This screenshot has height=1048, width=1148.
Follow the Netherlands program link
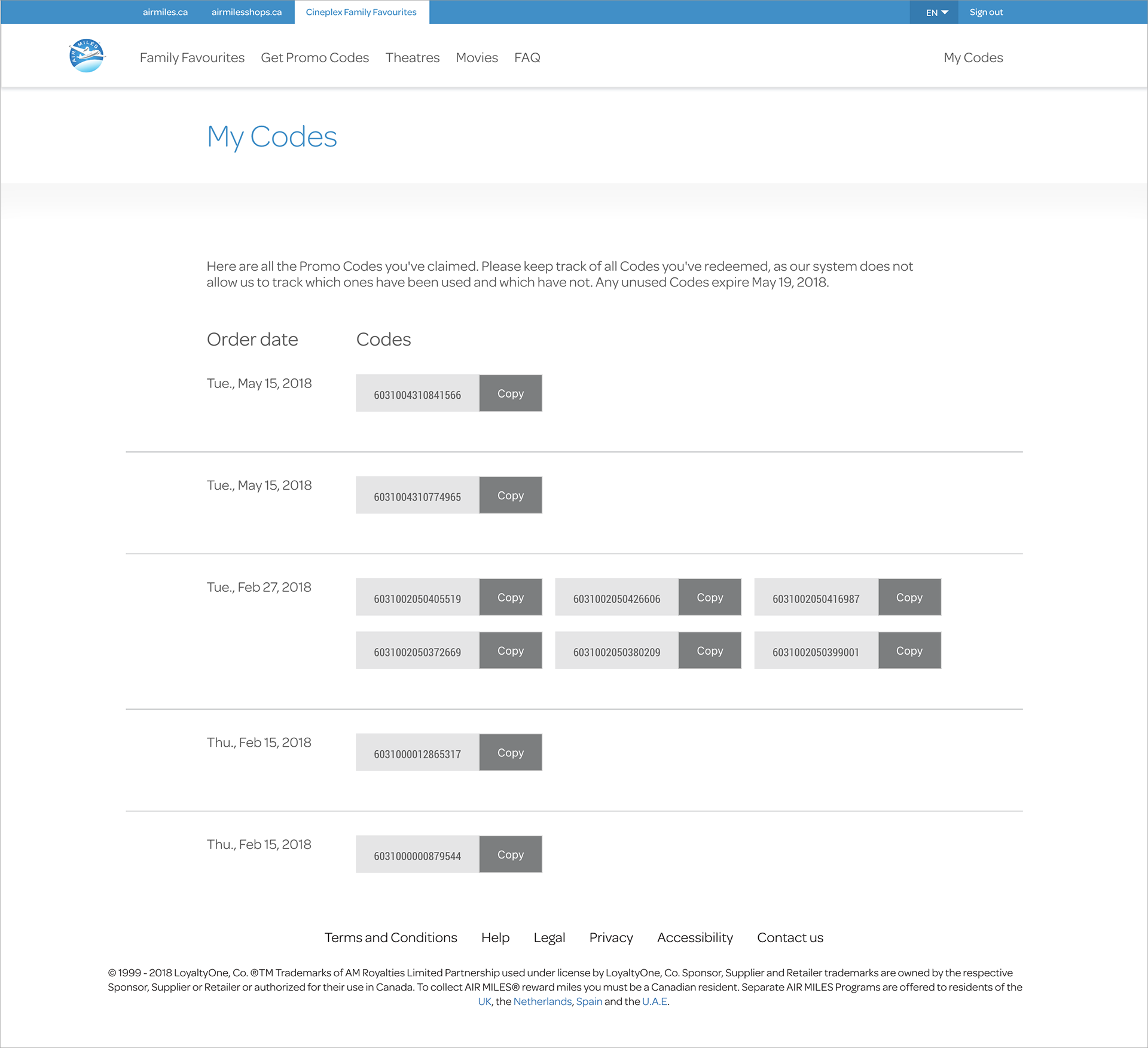click(x=542, y=1001)
